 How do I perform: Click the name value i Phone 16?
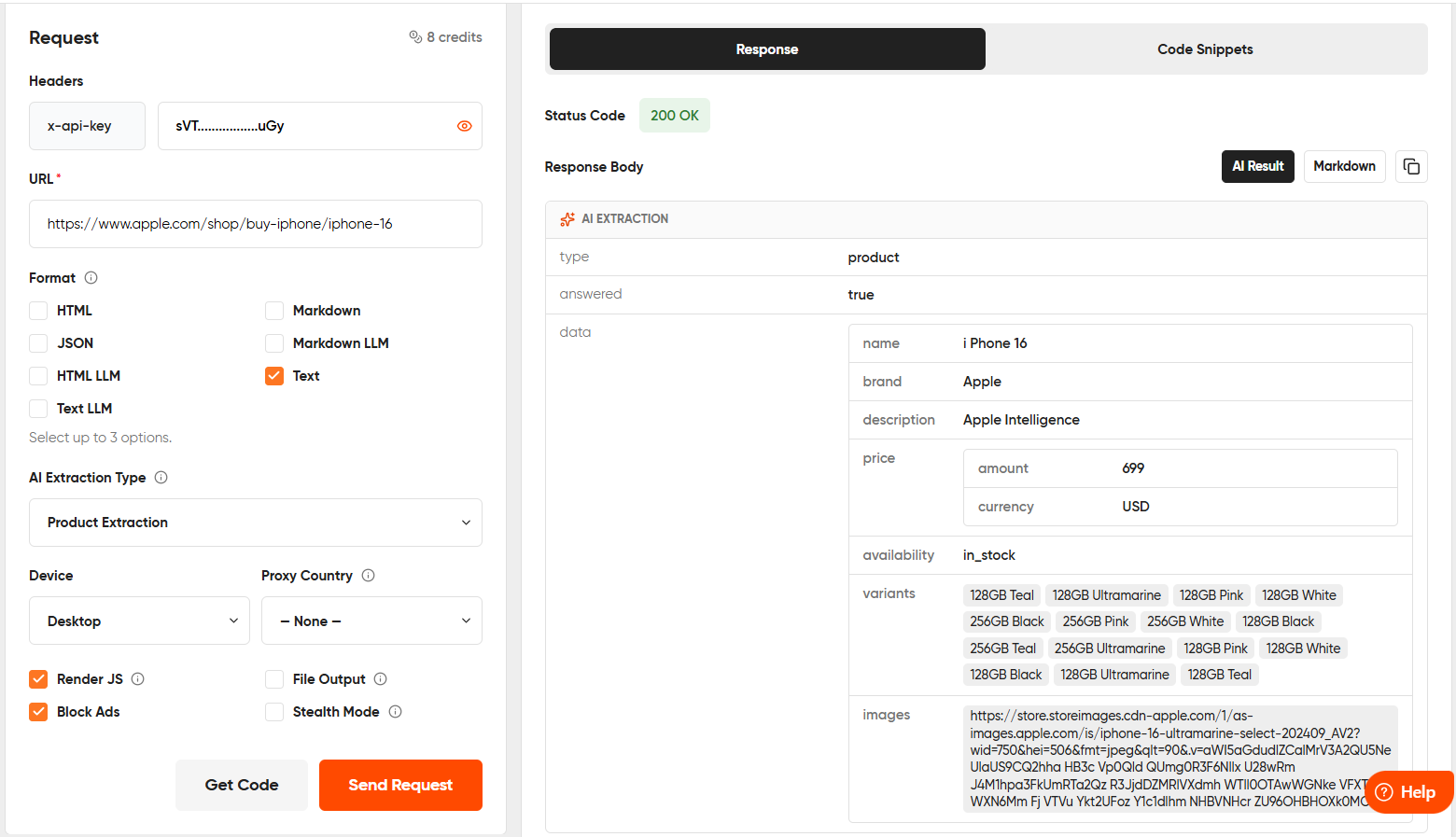pyautogui.click(x=995, y=343)
